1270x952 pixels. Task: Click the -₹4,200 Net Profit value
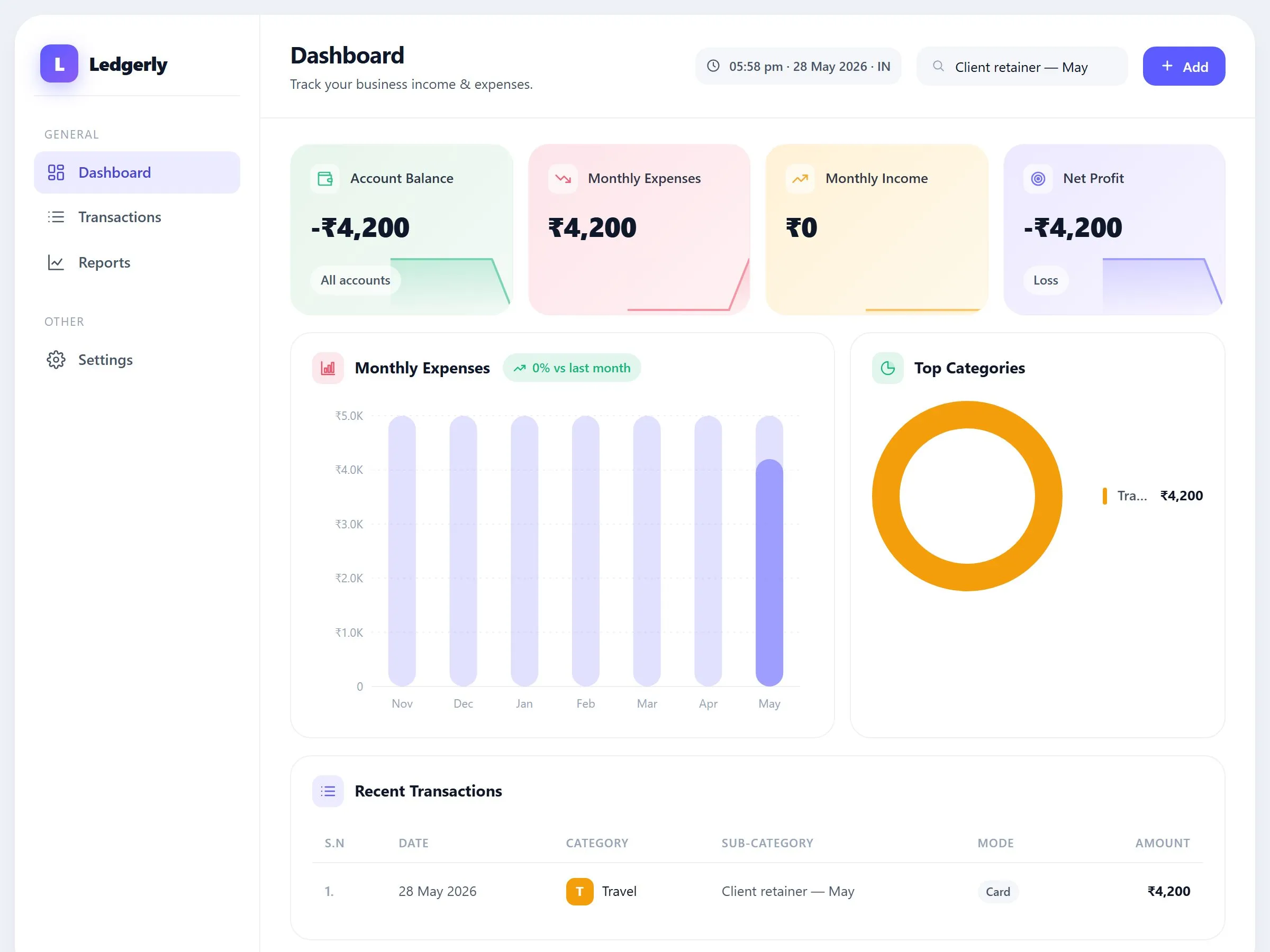1073,228
